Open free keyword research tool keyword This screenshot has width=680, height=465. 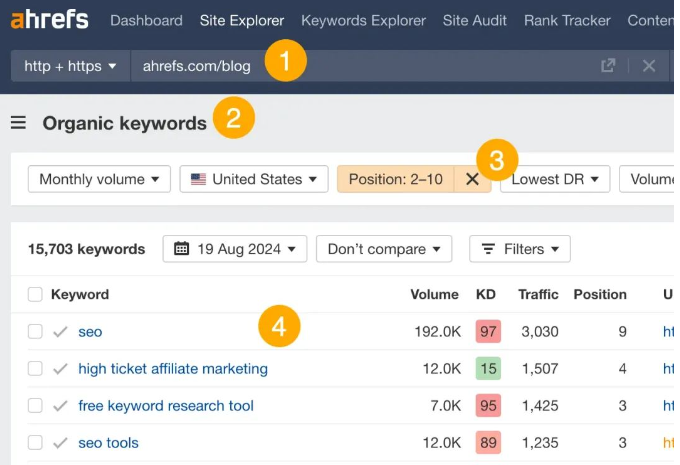(x=166, y=406)
